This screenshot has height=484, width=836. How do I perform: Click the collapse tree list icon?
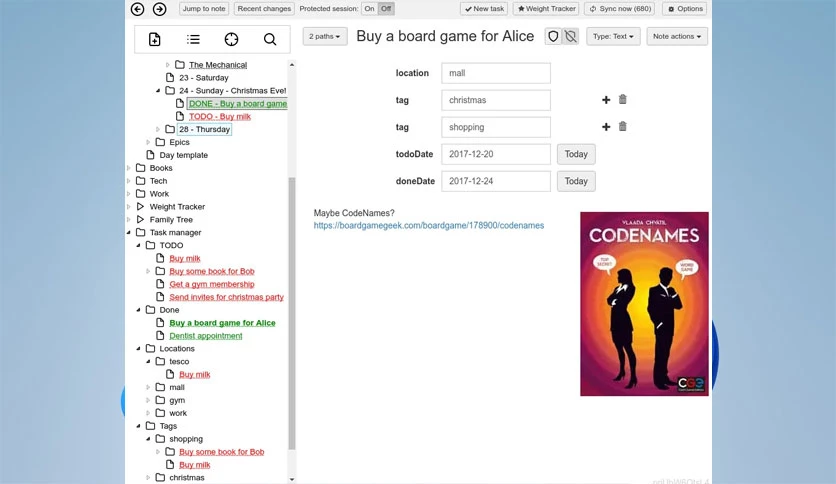pyautogui.click(x=193, y=39)
